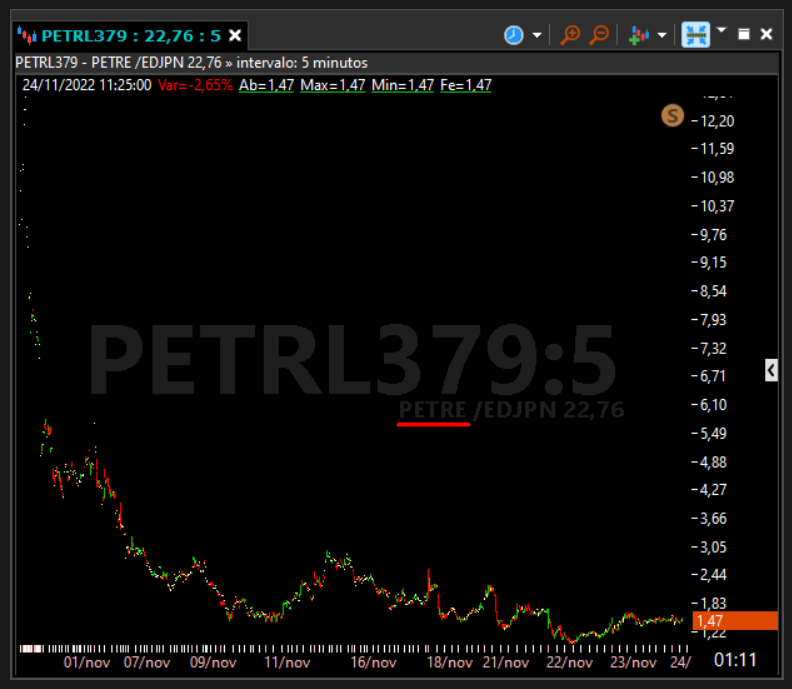Expand the add indicator dropdown arrow

pyautogui.click(x=662, y=35)
